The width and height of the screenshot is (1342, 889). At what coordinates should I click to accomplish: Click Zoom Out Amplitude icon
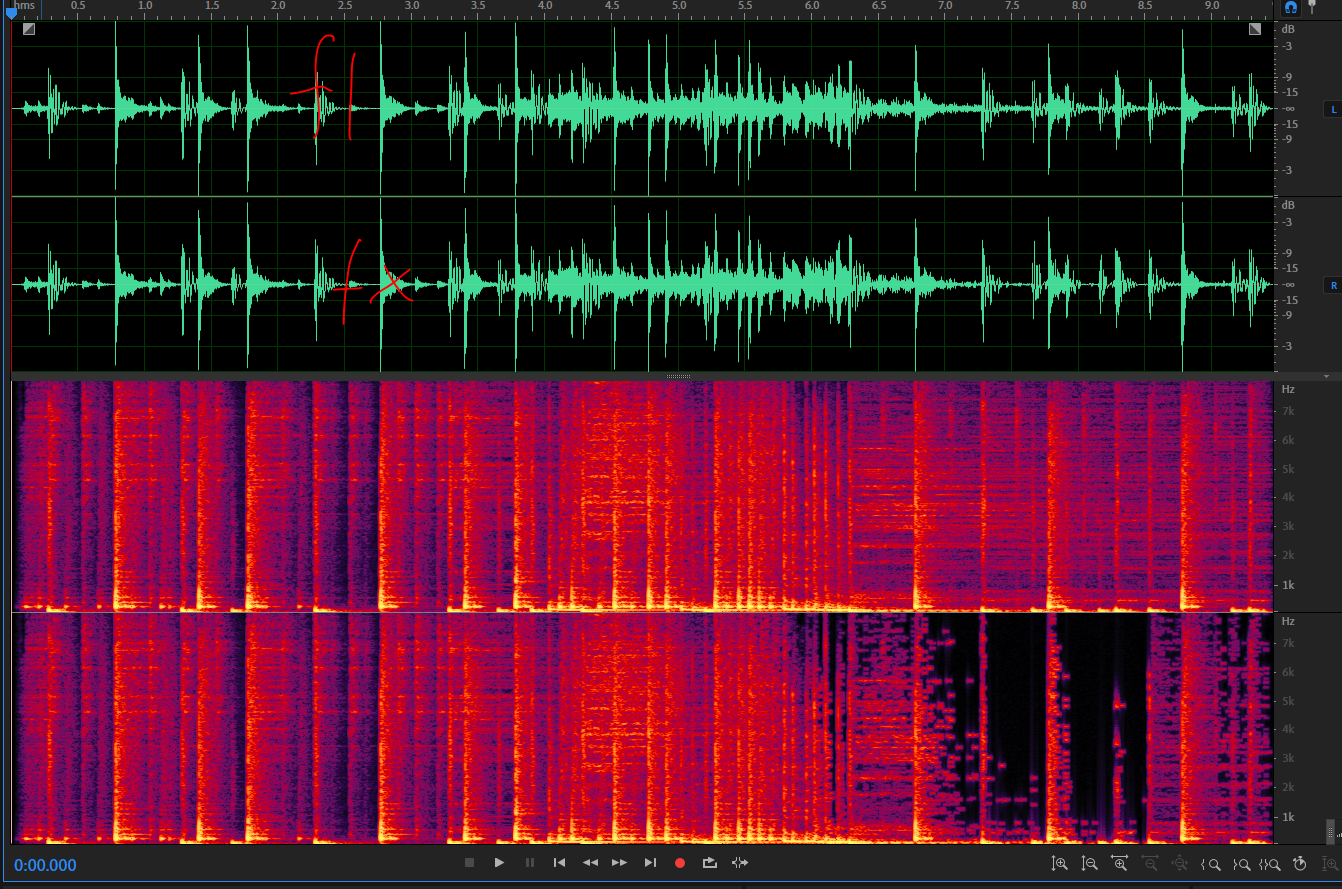pyautogui.click(x=1089, y=863)
